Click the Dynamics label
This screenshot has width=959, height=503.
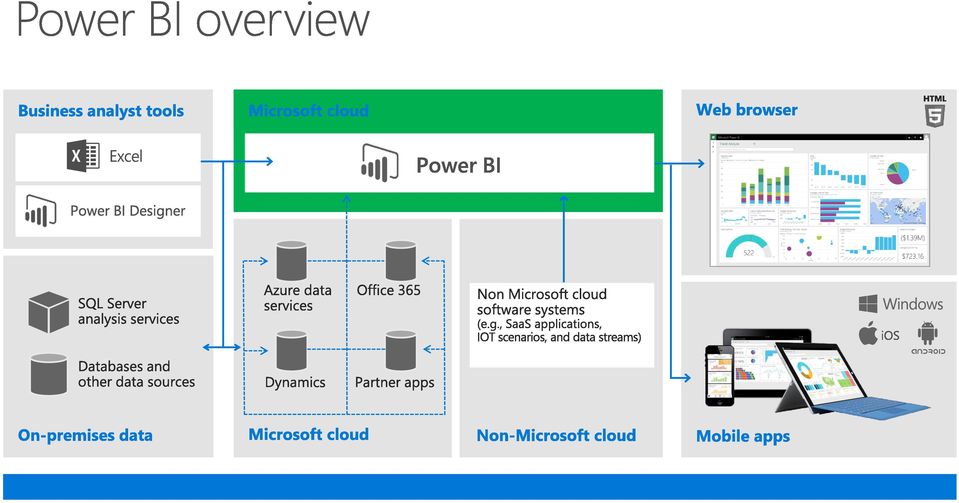pos(295,382)
